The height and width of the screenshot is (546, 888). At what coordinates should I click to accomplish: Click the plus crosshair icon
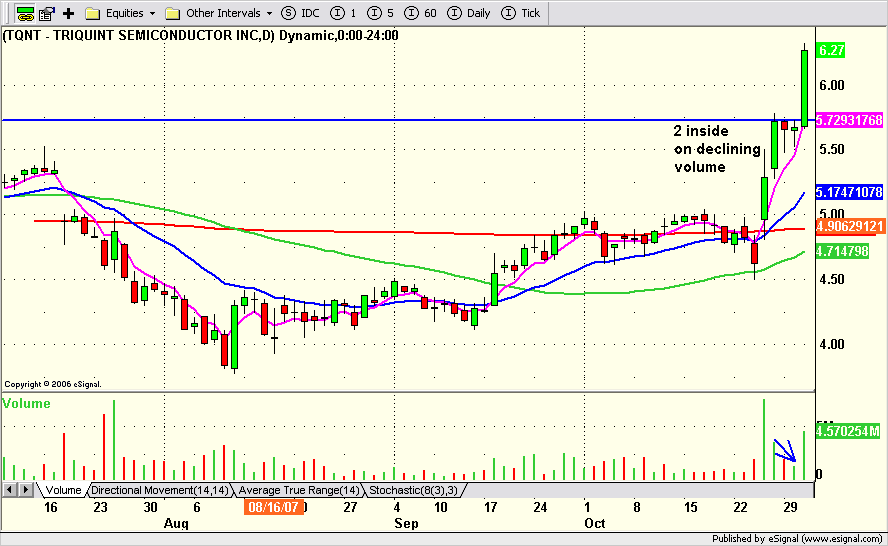[x=69, y=13]
